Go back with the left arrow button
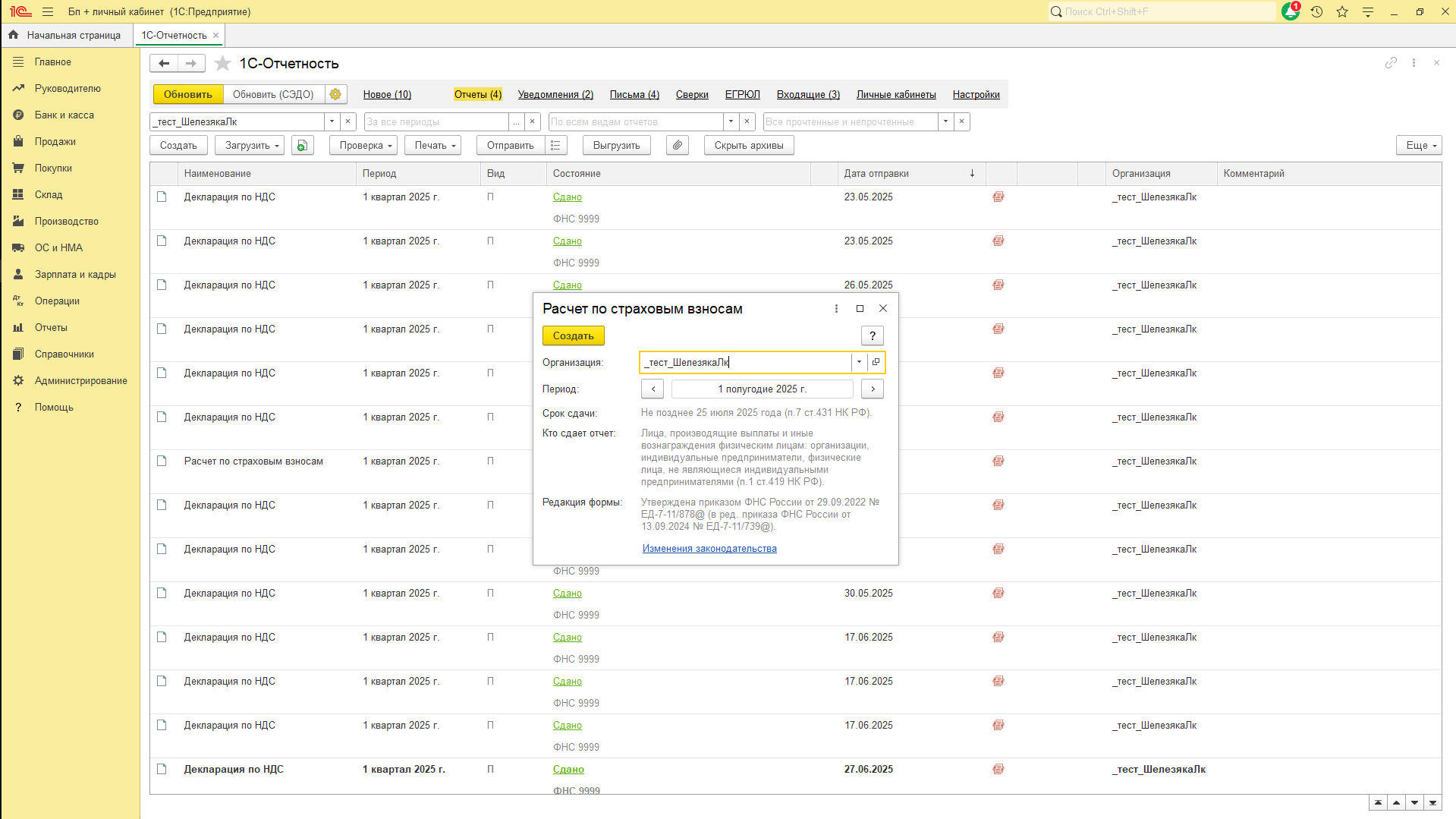Screen dimensions: 1456x819 pos(164,63)
